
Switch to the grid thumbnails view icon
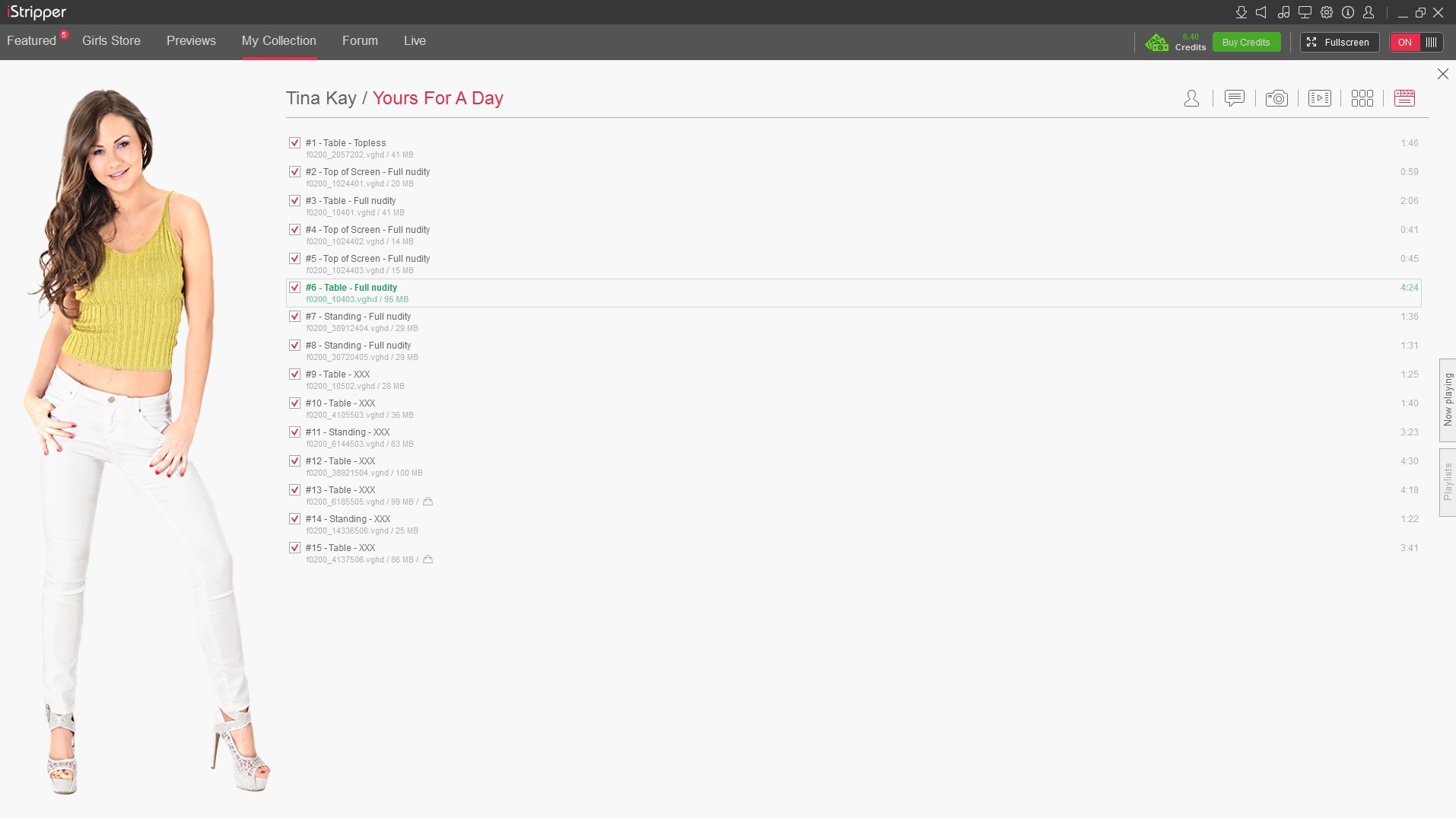point(1362,98)
